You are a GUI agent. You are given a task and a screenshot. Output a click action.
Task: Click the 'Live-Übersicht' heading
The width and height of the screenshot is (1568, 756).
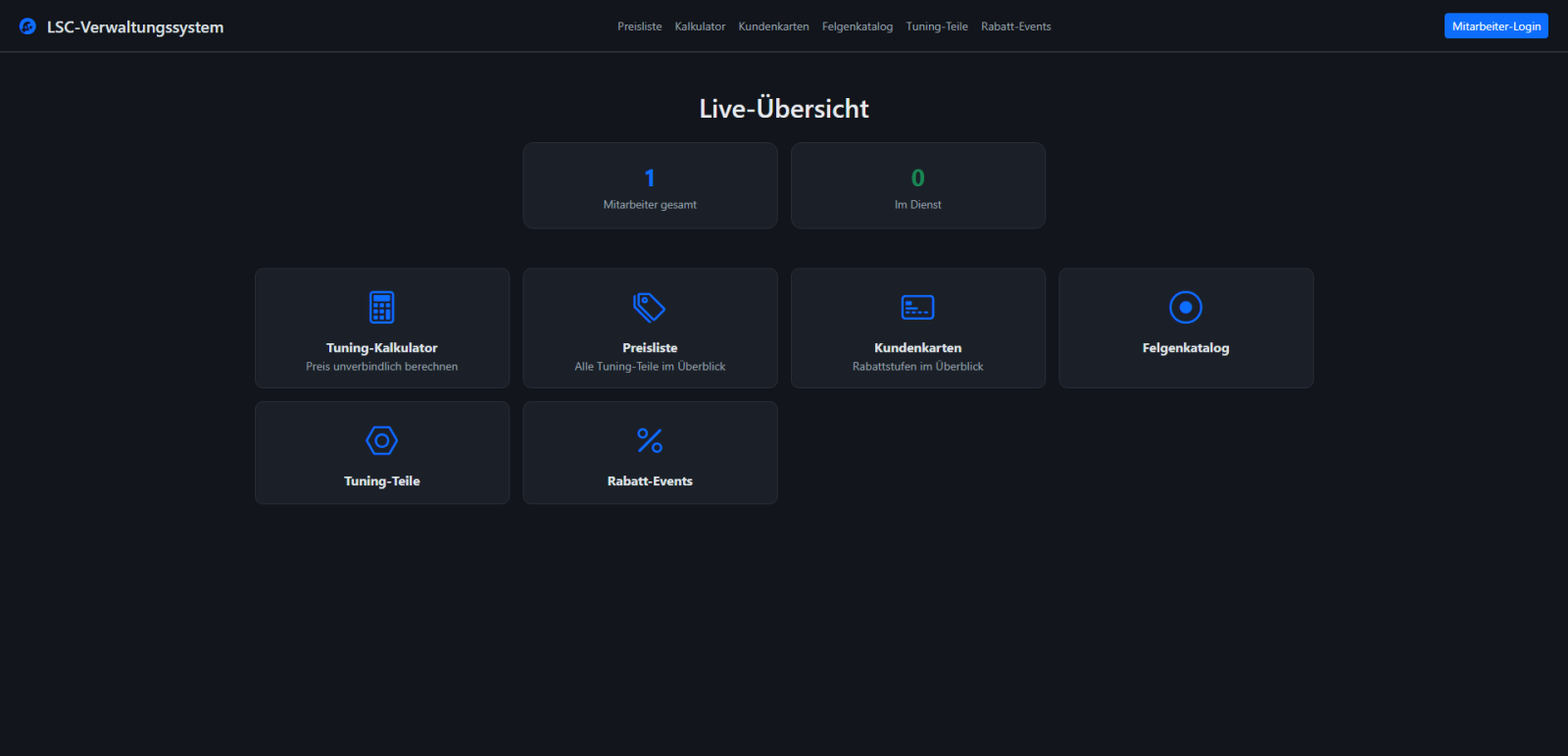coord(784,109)
